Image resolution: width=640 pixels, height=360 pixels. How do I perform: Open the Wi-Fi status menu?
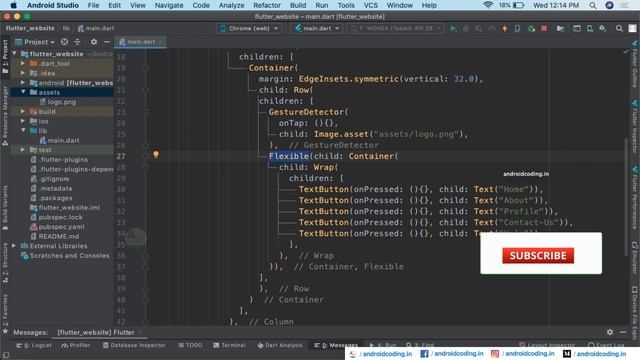point(487,5)
